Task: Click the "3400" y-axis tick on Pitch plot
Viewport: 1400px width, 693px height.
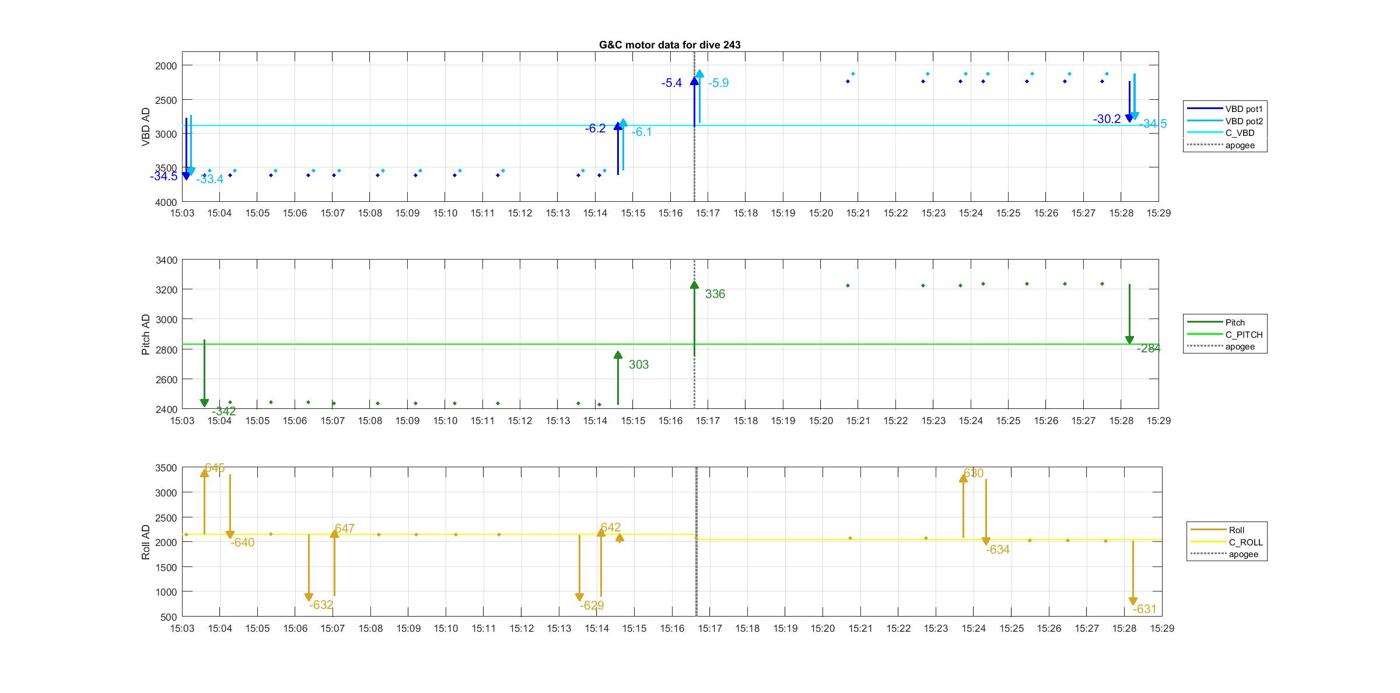Action: [x=165, y=260]
